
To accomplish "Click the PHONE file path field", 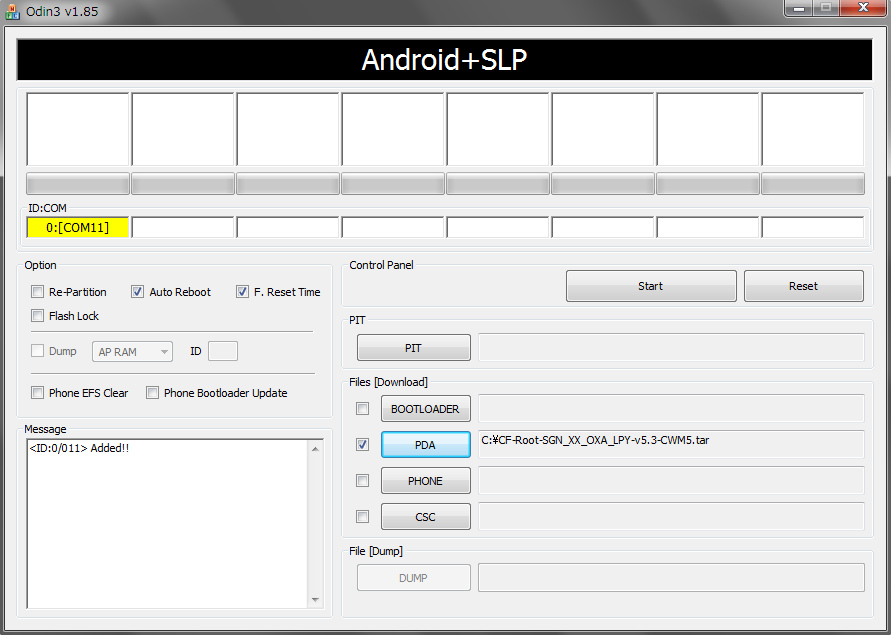I will coord(671,480).
